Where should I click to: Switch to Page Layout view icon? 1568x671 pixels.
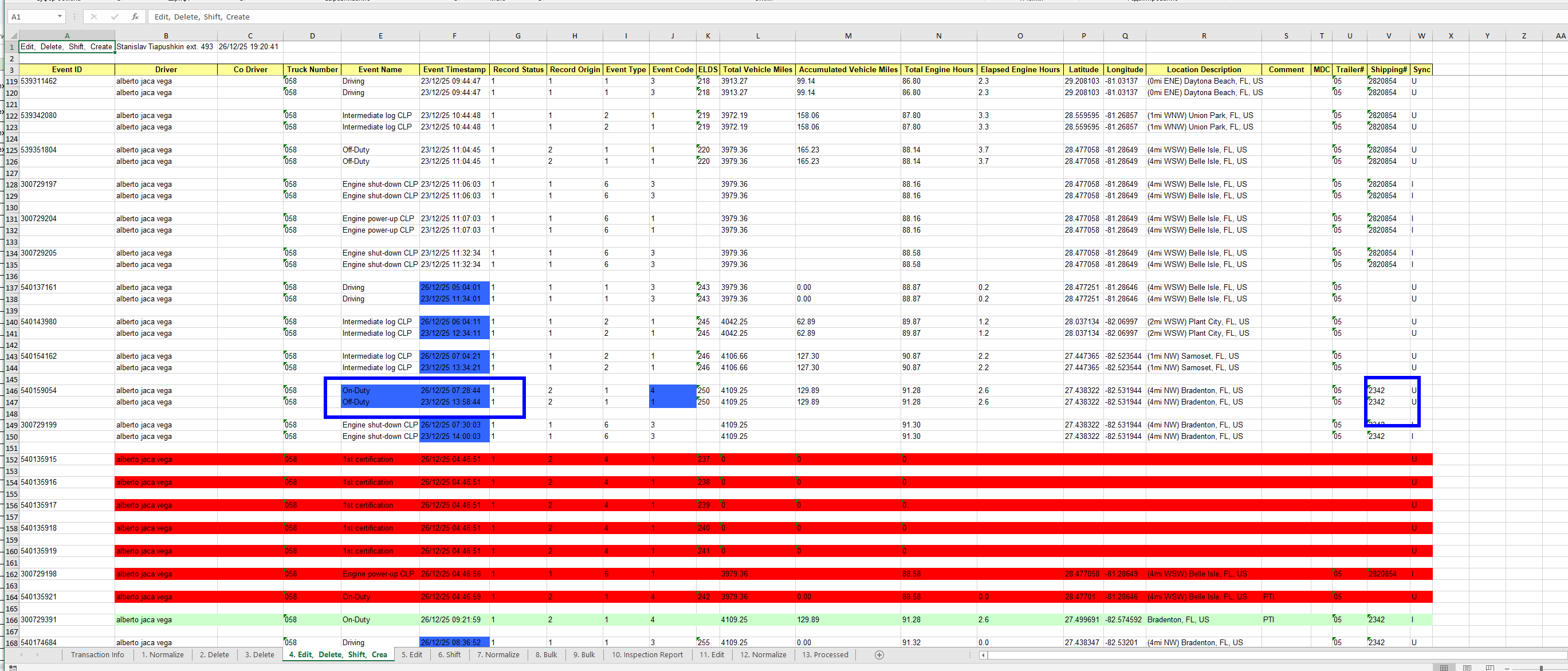click(1467, 668)
